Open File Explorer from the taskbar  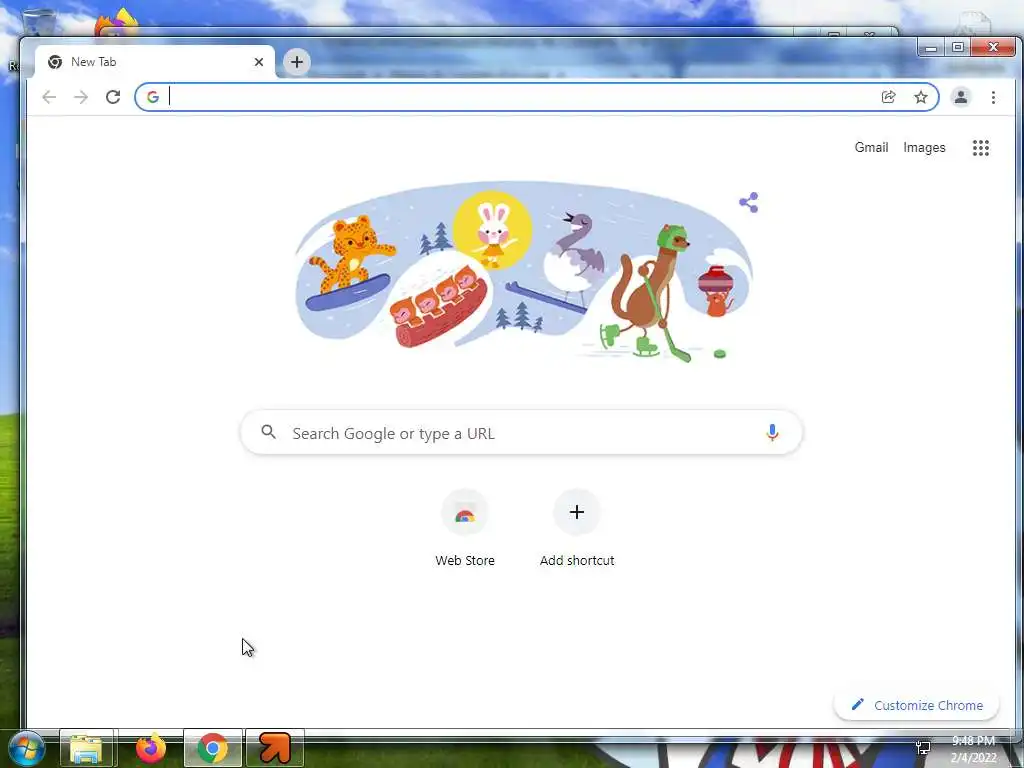pyautogui.click(x=86, y=748)
